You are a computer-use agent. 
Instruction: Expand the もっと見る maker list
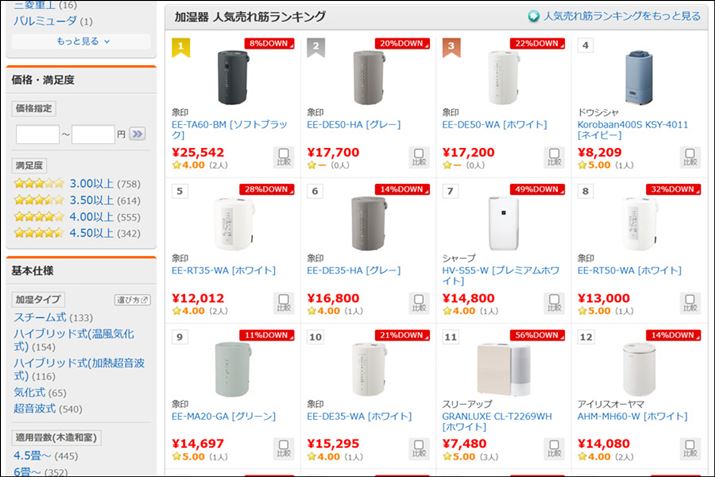(82, 41)
